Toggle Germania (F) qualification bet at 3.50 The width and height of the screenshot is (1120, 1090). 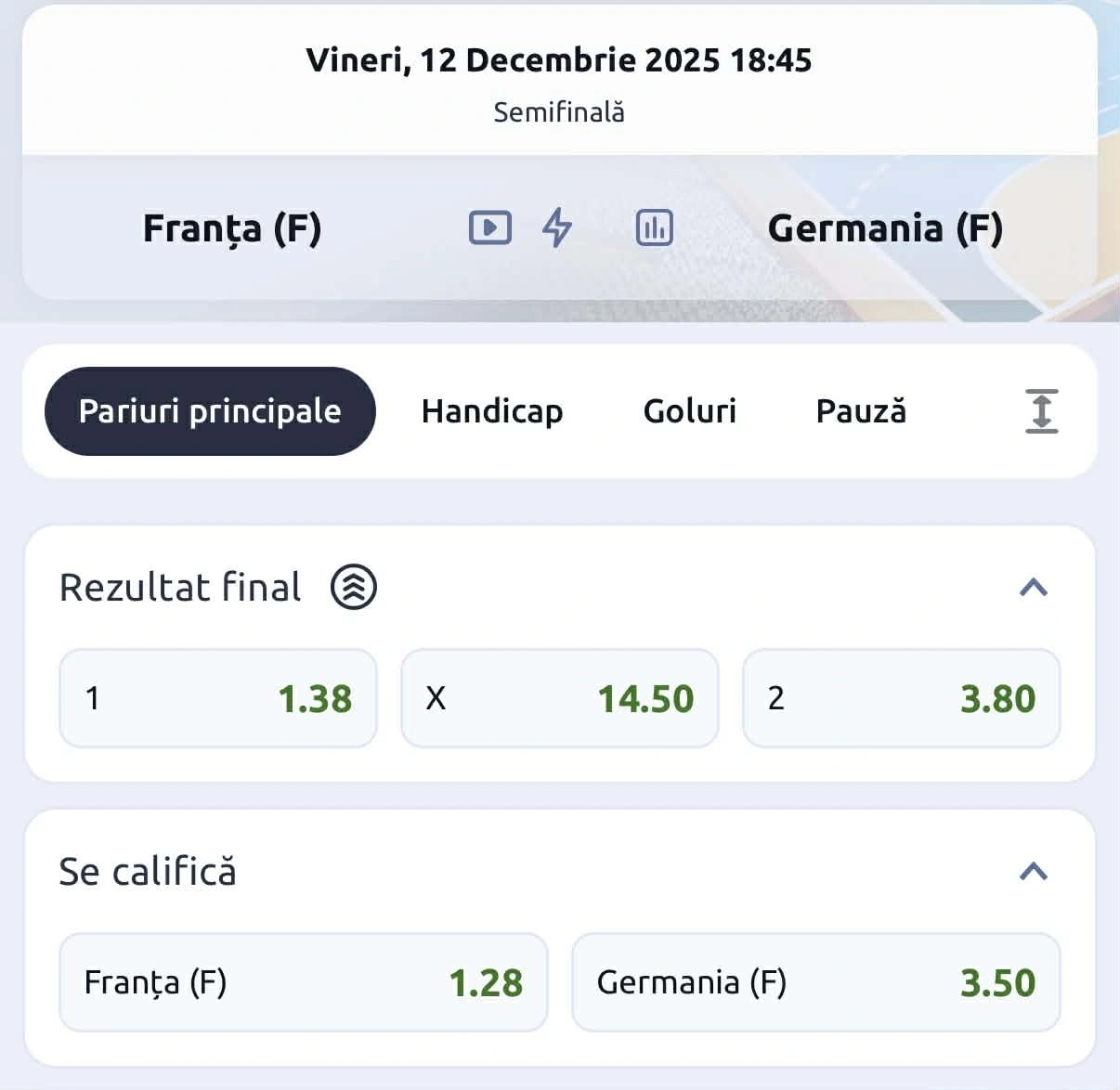[x=817, y=982]
